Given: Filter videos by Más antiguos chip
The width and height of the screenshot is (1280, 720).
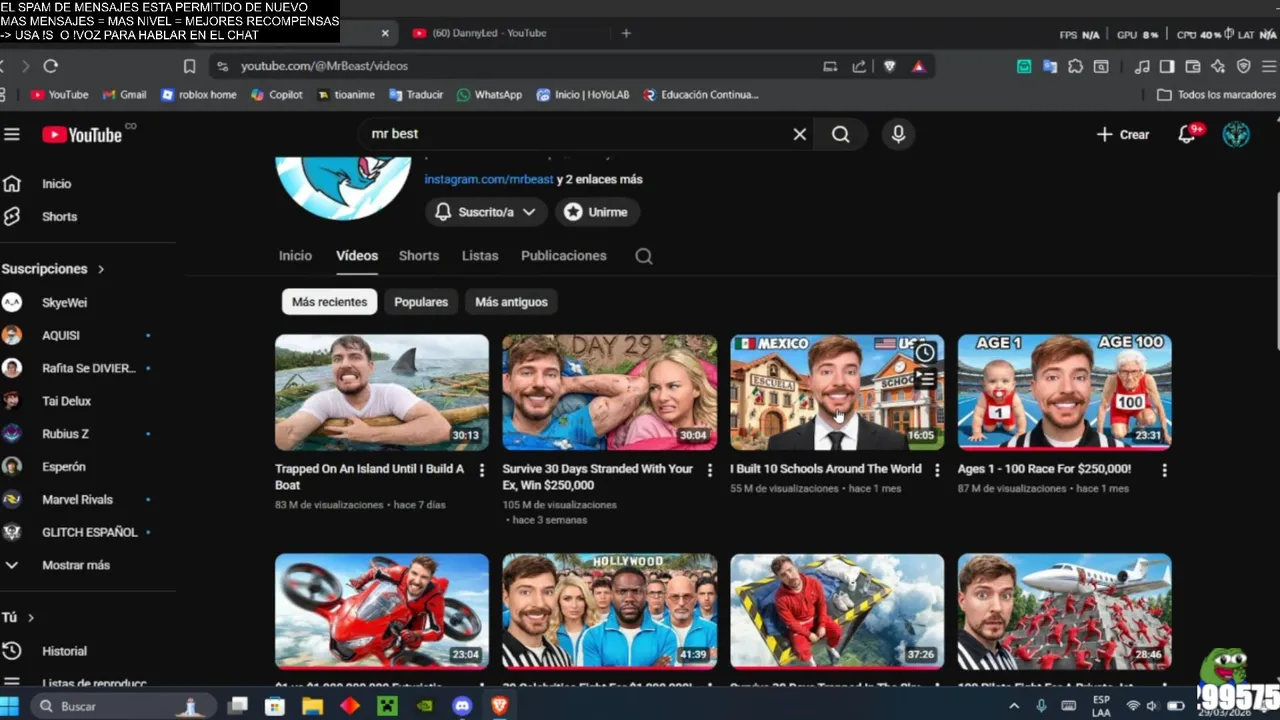Looking at the screenshot, I should pyautogui.click(x=511, y=302).
